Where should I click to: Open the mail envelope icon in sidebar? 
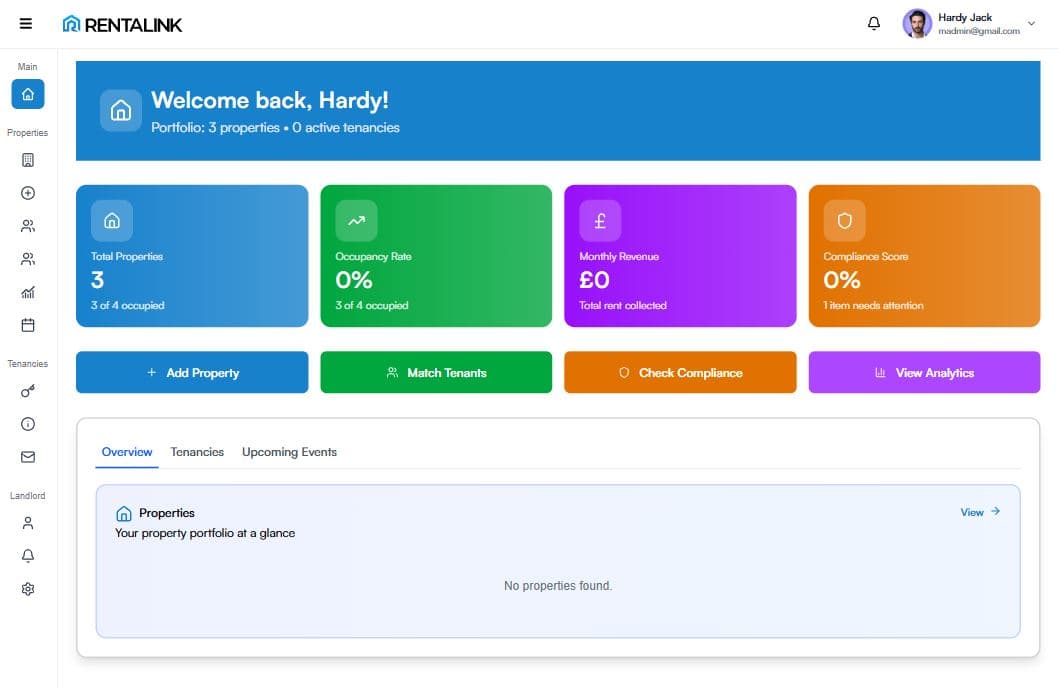click(28, 457)
